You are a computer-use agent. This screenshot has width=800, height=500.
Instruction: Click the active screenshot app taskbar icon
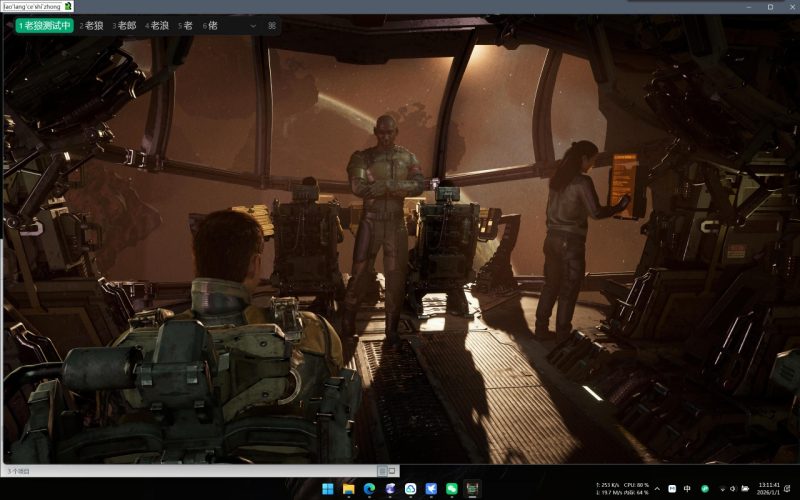click(473, 489)
